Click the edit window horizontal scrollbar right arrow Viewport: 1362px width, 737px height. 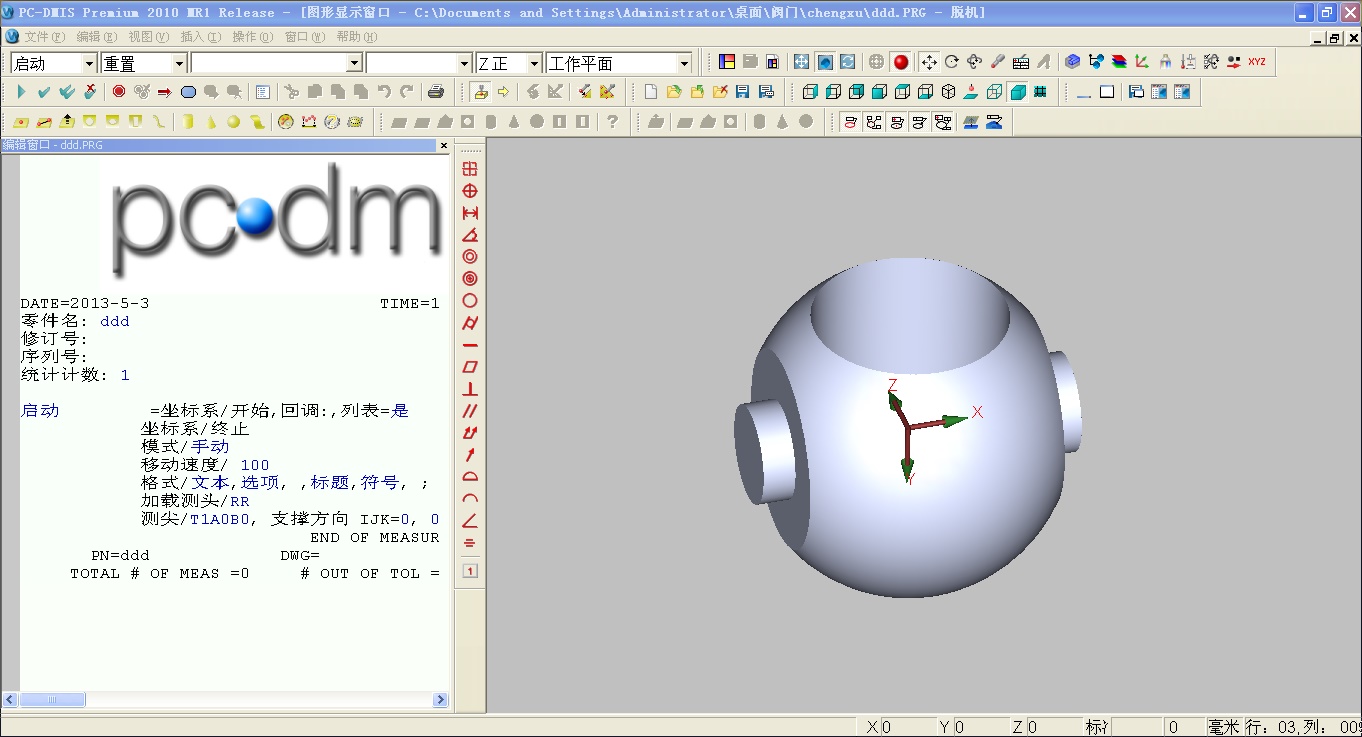point(440,700)
